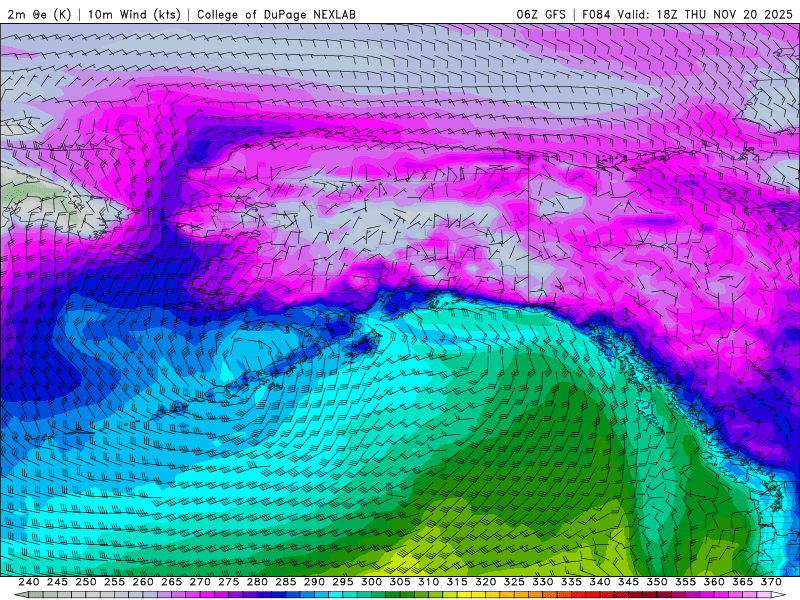This screenshot has width=800, height=600.
Task: Click the 245 value on color scale
Action: (57, 582)
